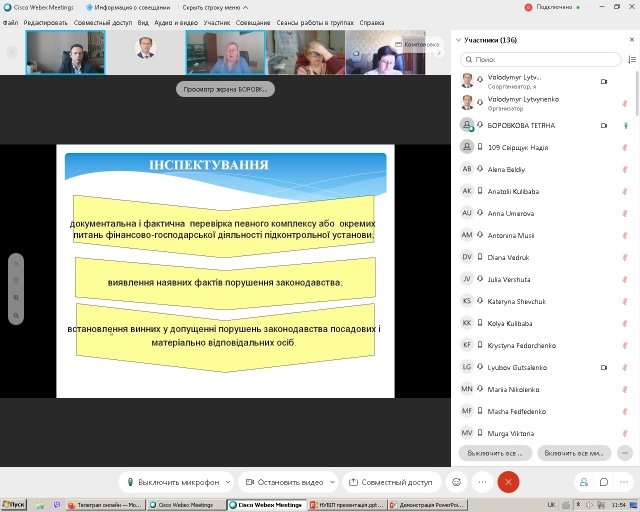
Task: Open more options three-dot button beside reactions
Action: pyautogui.click(x=482, y=482)
